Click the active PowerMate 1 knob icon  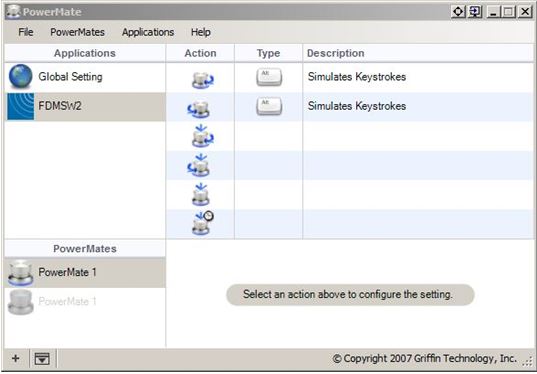click(x=21, y=273)
